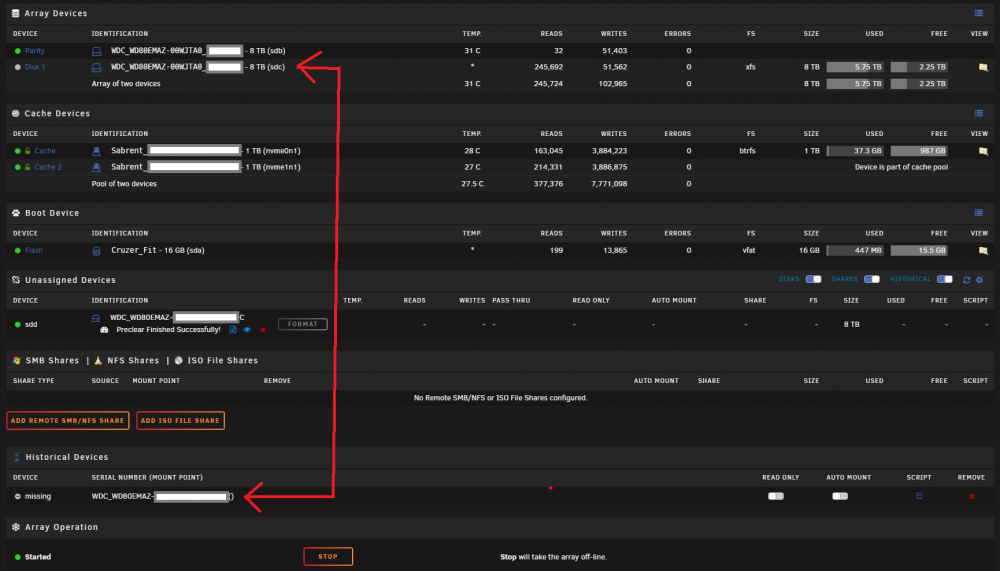Click the Parity green status indicator
1000x571 pixels.
coord(18,51)
